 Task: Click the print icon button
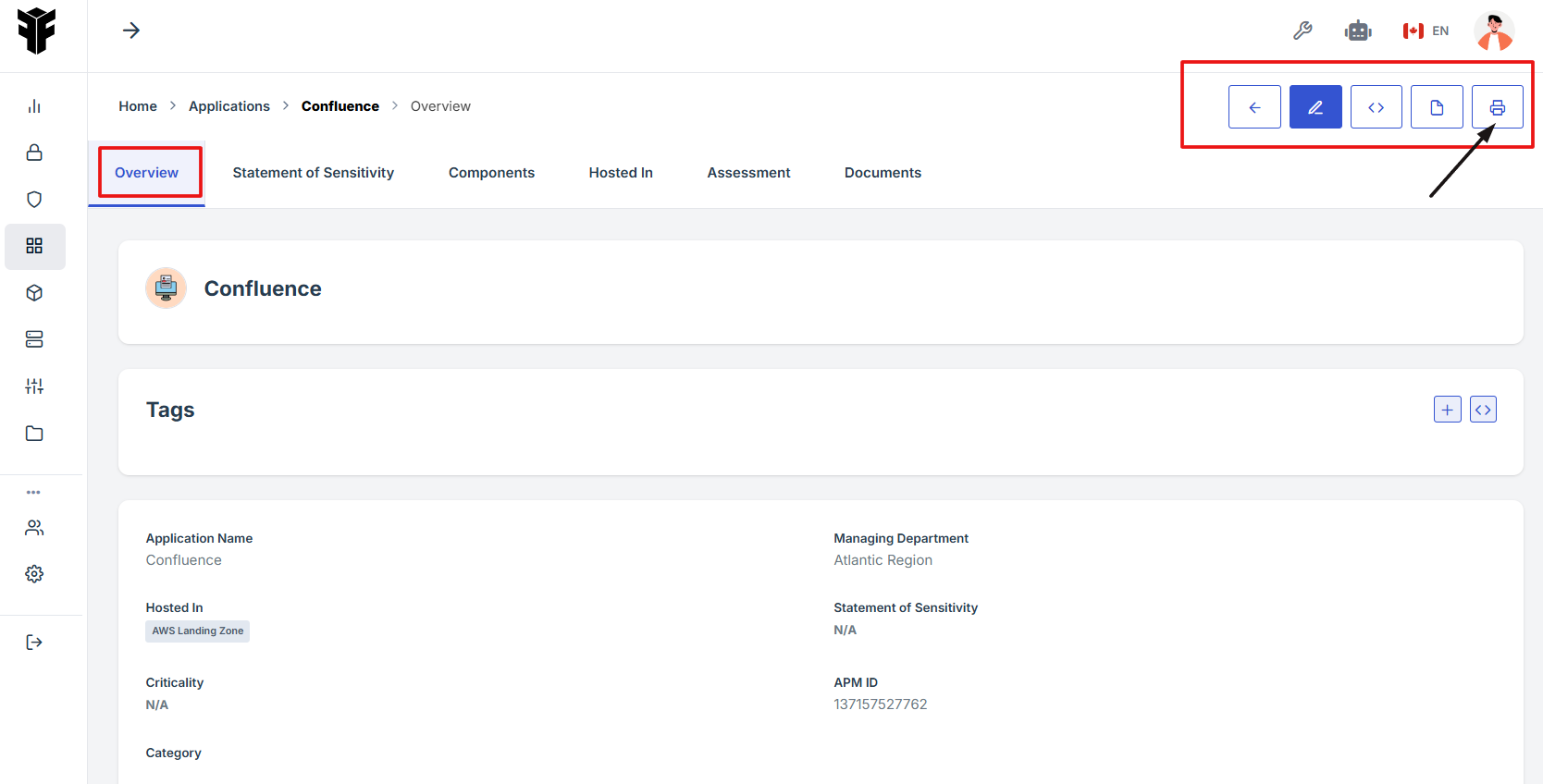(1497, 107)
